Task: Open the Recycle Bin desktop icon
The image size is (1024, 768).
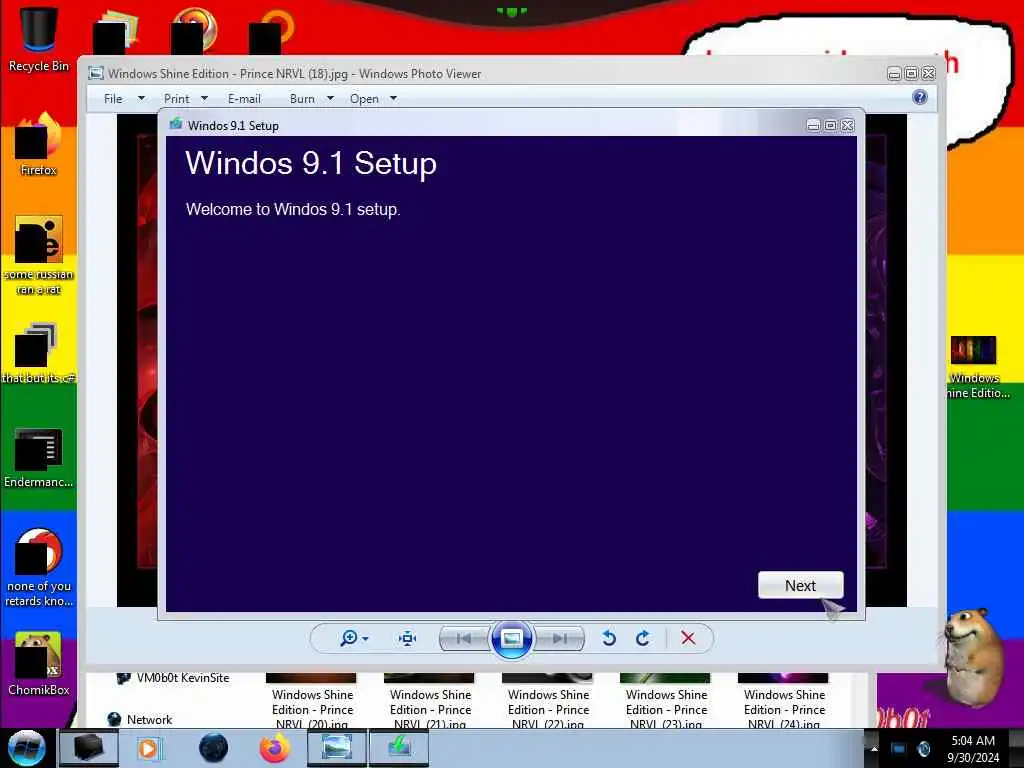Action: tap(39, 38)
